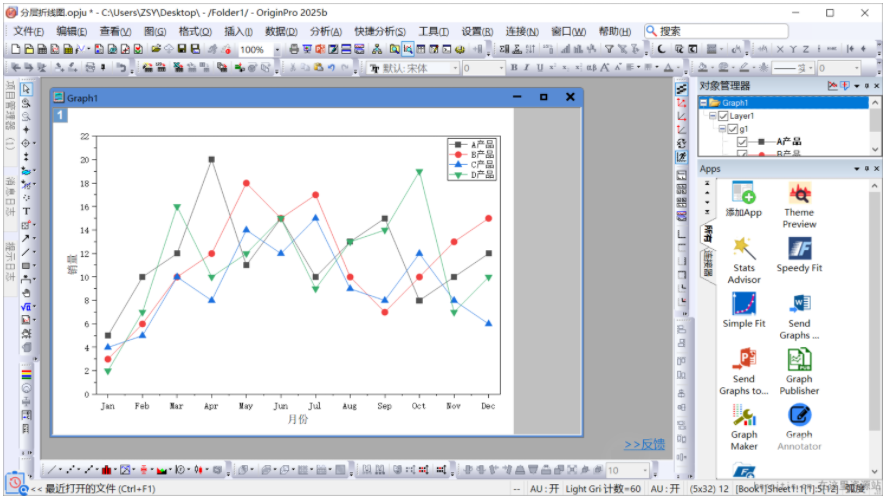Toggle B产品 plot visibility checkbox
885x498 pixels.
(742, 153)
